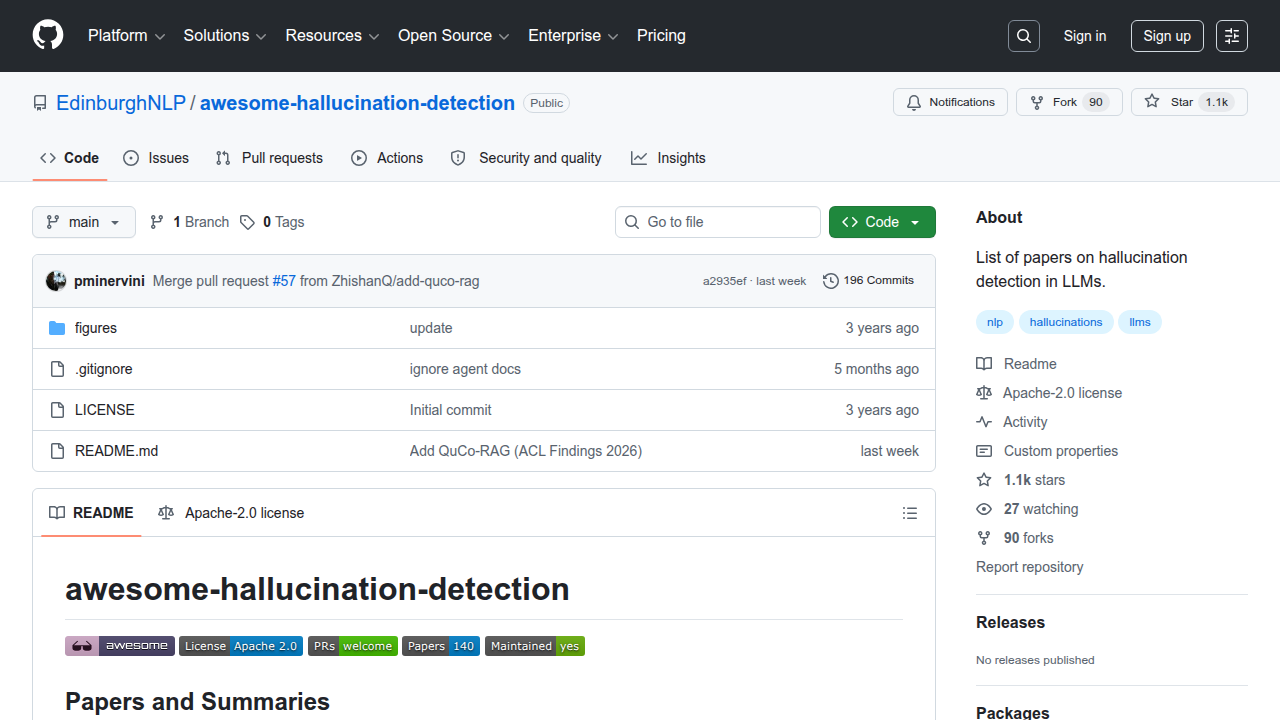Open the LICENSE file name

(105, 410)
